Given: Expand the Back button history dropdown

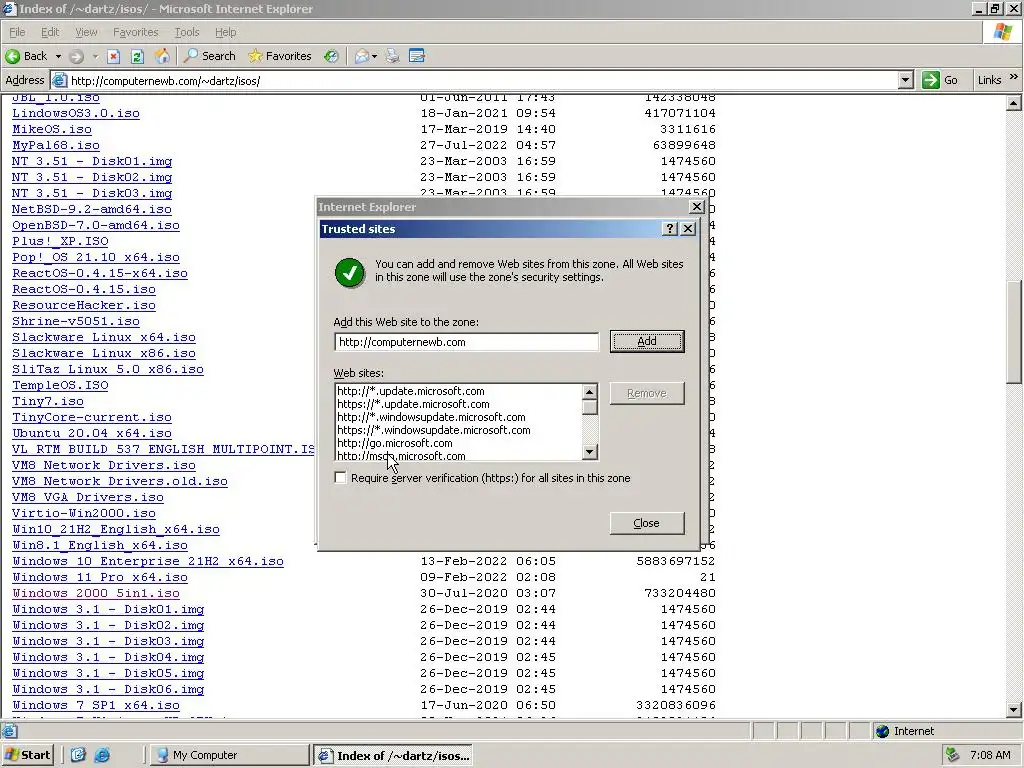Looking at the screenshot, I should click(58, 57).
